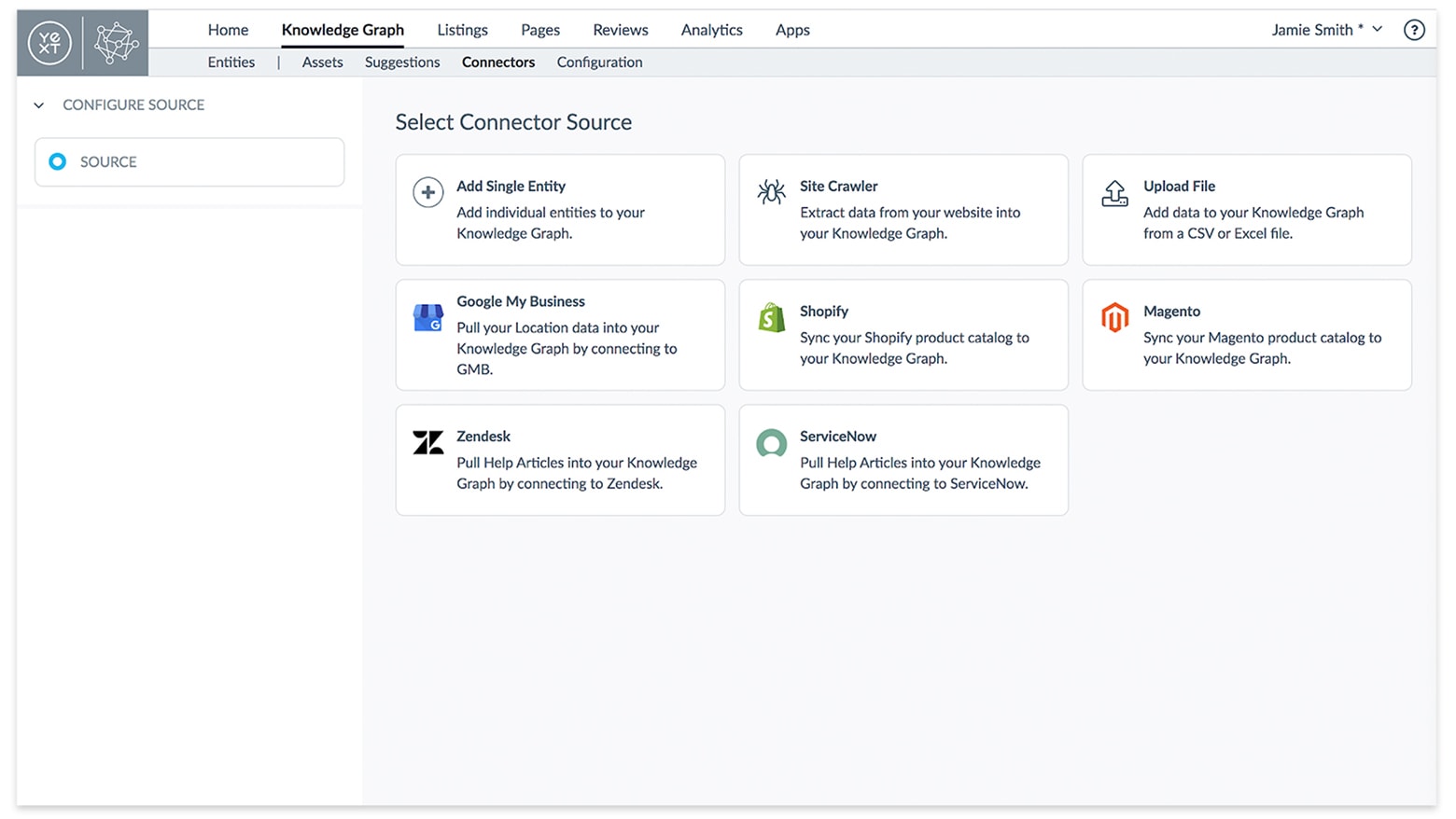Open the Knowledge Graph network icon
The width and height of the screenshot is (1456, 819).
coord(116,43)
